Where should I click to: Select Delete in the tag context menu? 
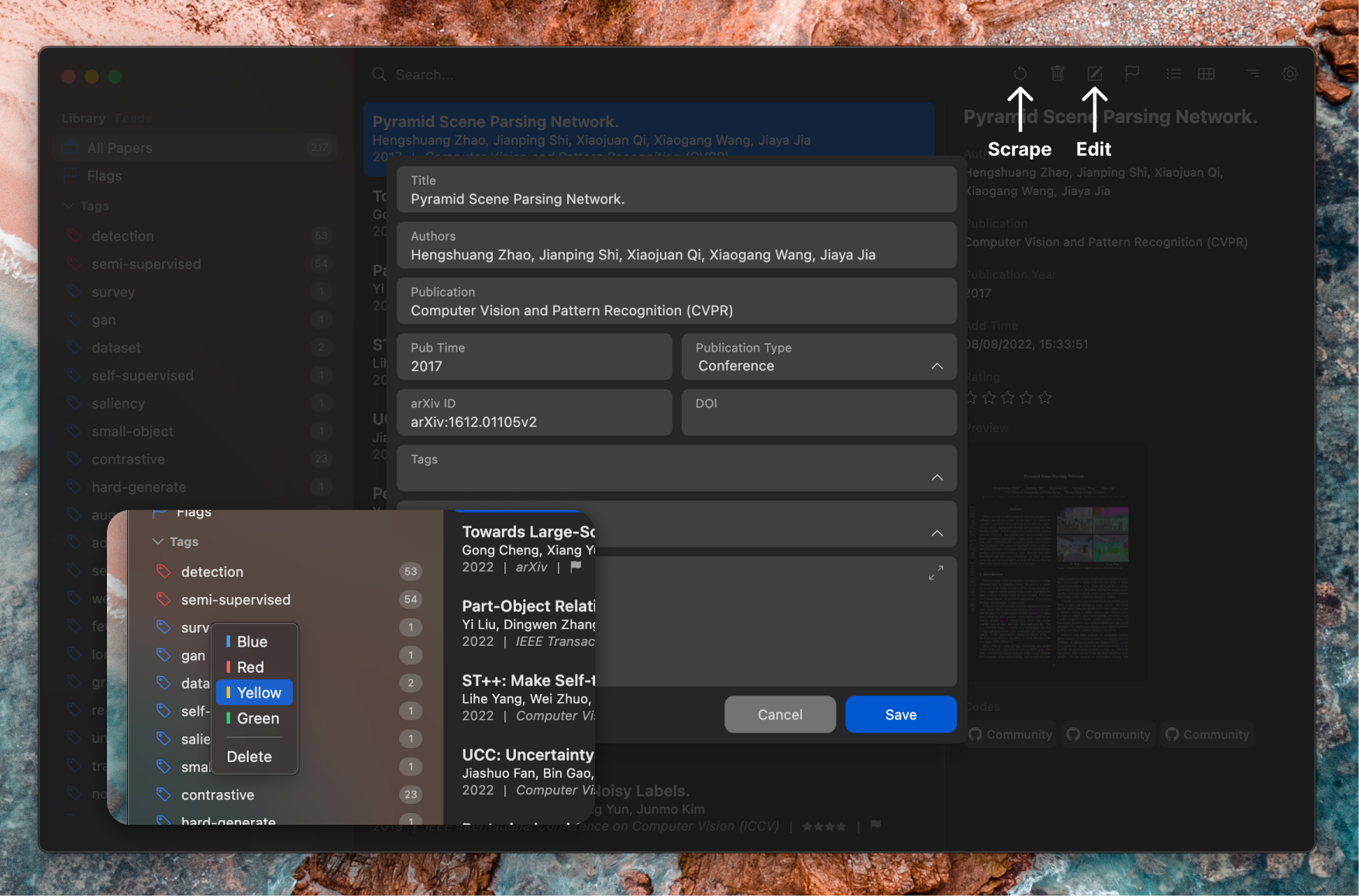[x=249, y=757]
